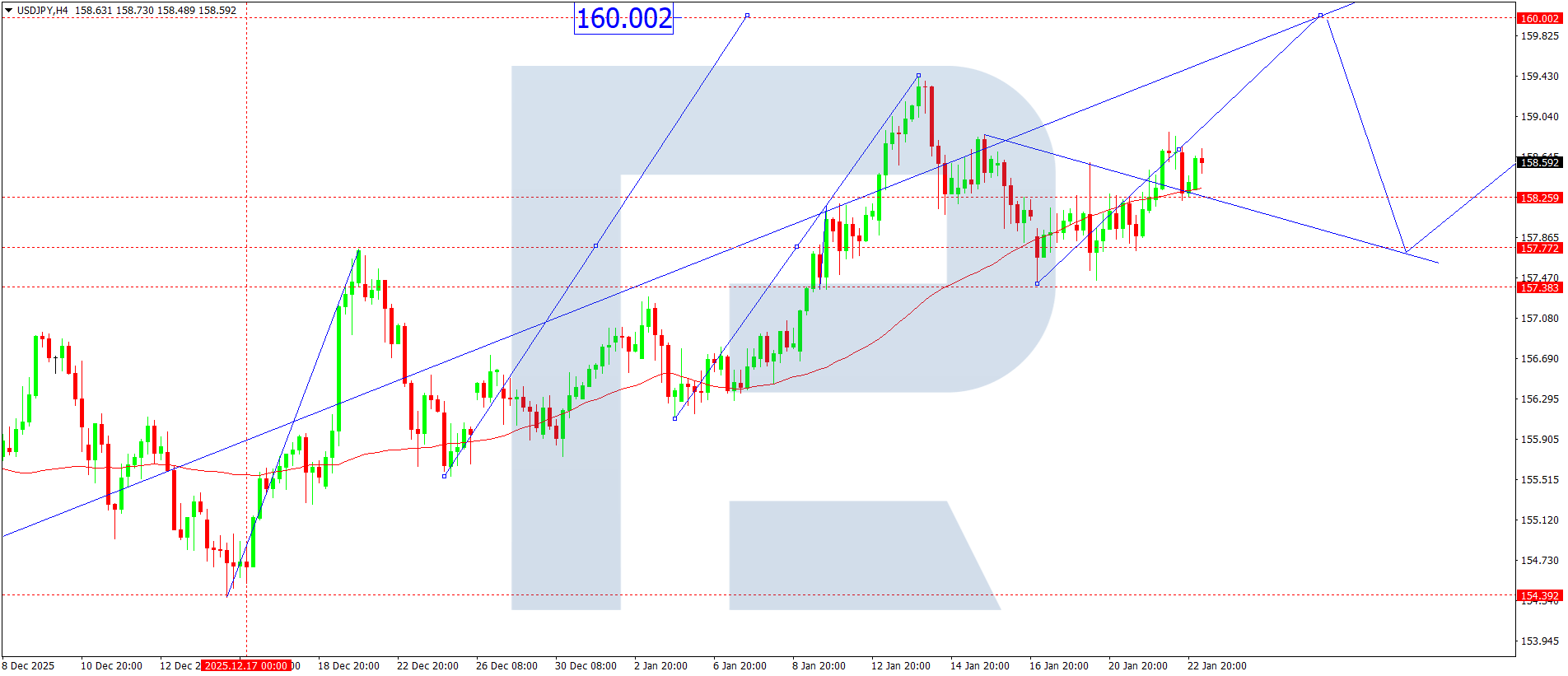Select trend line handle at the mid-January candle peak
Viewport: 1568px width, 676px height.
tap(918, 76)
